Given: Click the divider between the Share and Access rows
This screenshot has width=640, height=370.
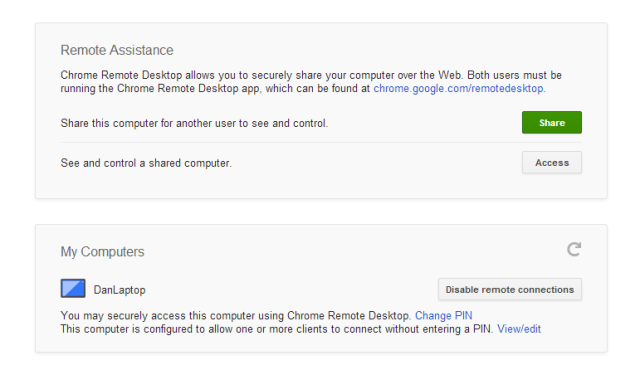Looking at the screenshot, I should pos(321,142).
